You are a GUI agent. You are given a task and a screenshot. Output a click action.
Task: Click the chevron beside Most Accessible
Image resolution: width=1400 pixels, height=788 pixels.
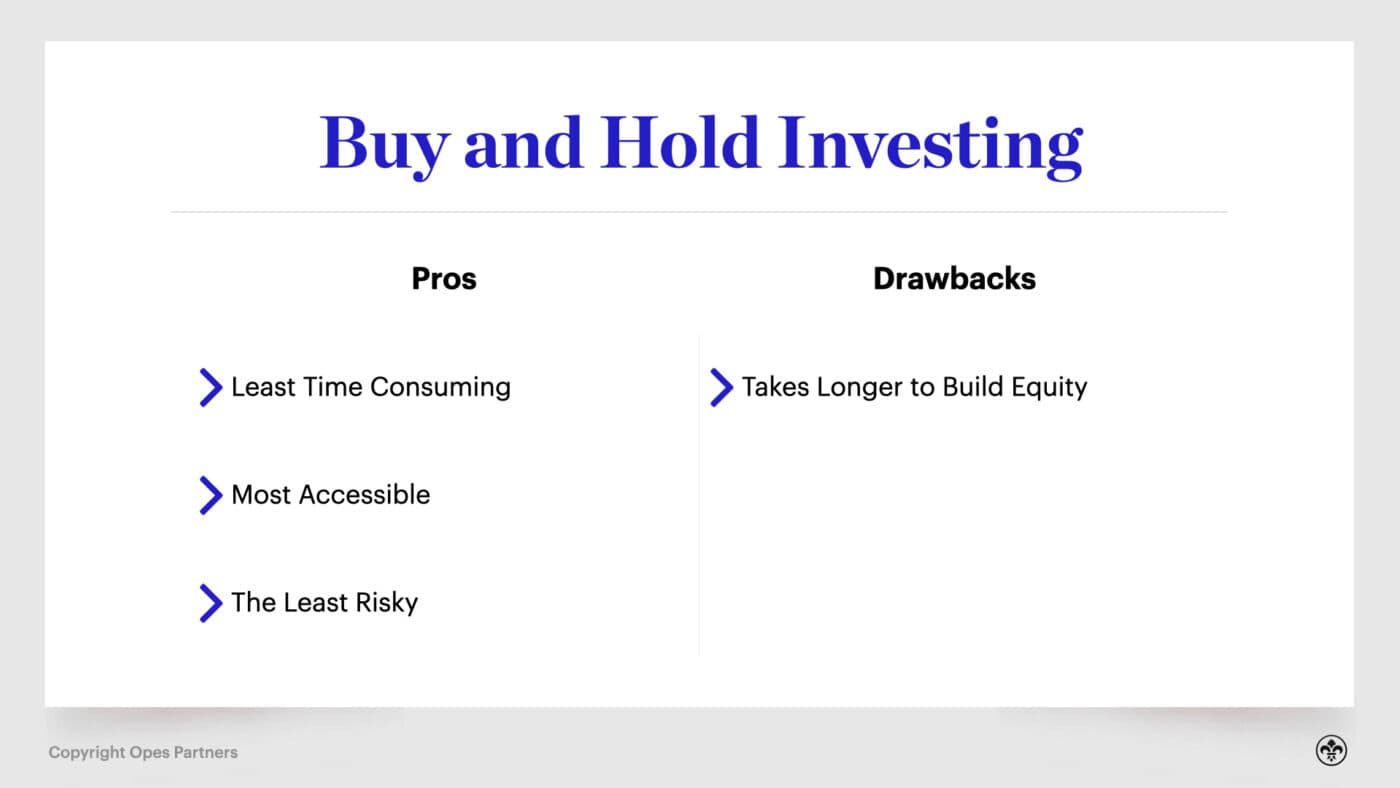(210, 495)
